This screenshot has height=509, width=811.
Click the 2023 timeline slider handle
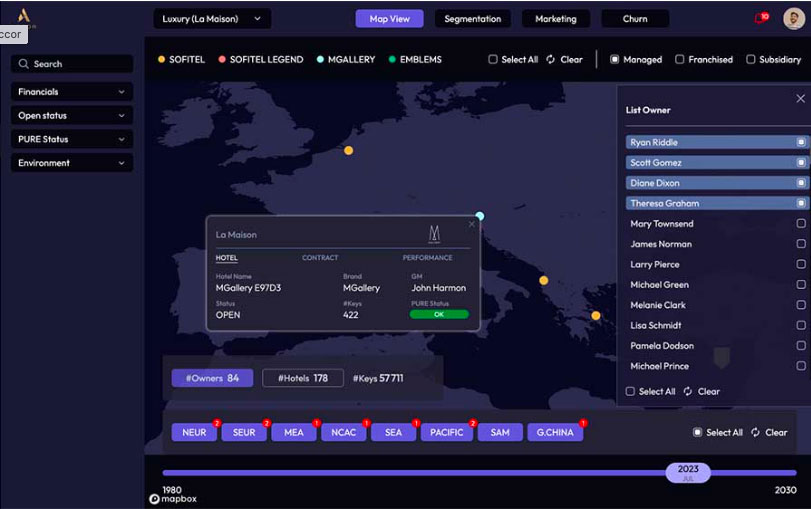[688, 472]
